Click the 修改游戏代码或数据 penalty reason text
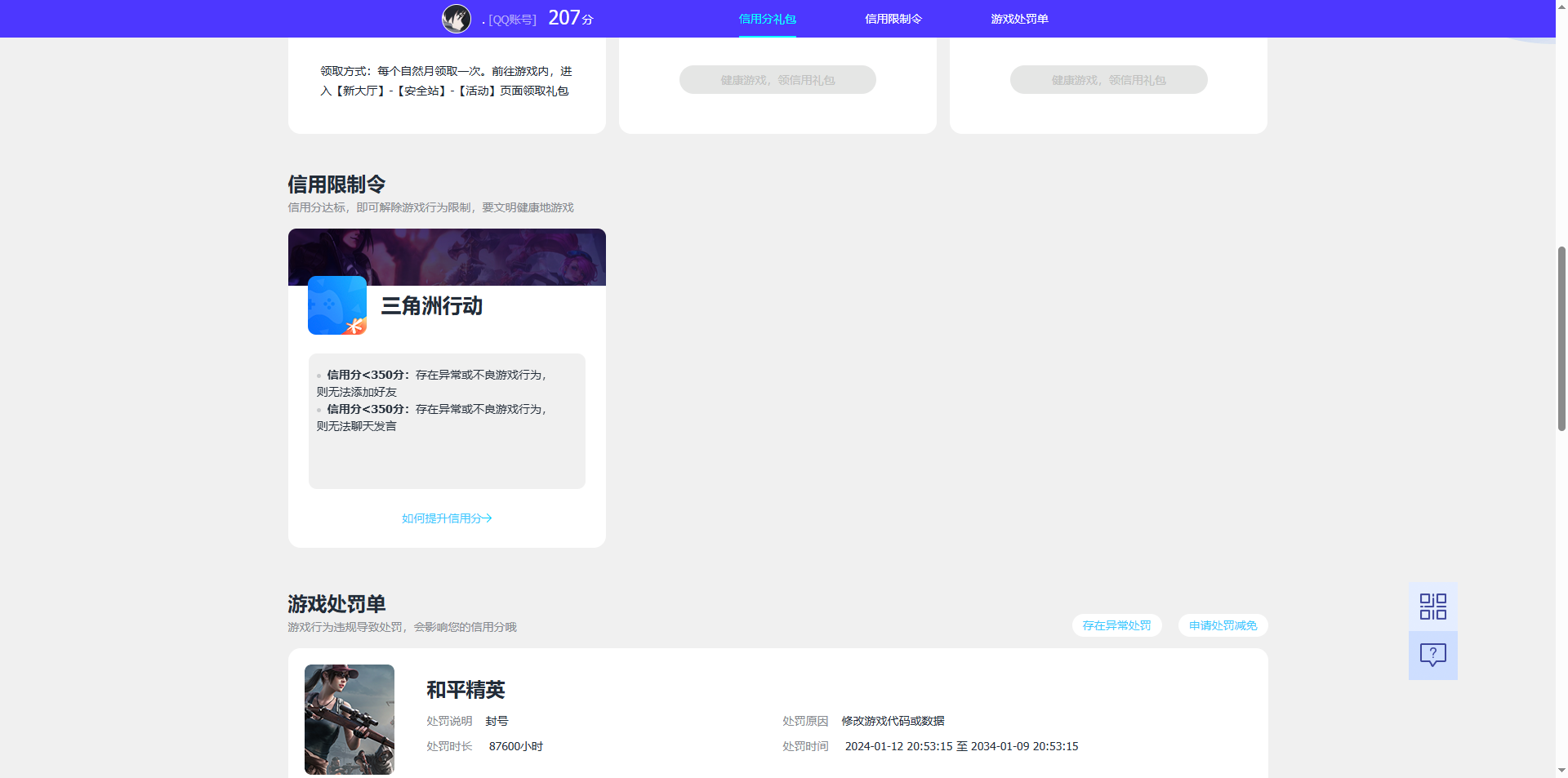This screenshot has width=1568, height=778. pyautogui.click(x=893, y=721)
